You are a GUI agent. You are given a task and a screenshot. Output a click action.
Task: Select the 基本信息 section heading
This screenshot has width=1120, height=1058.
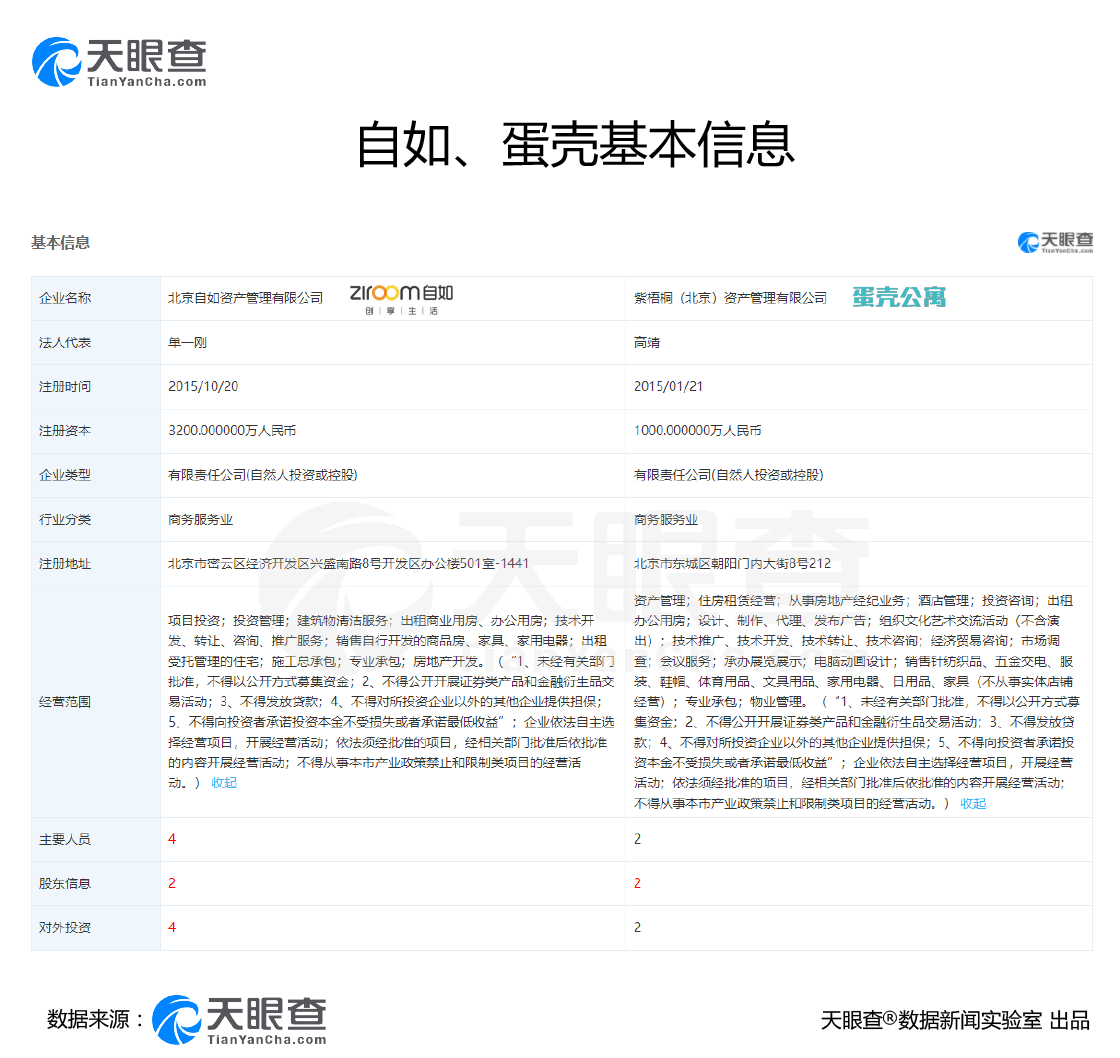click(60, 242)
